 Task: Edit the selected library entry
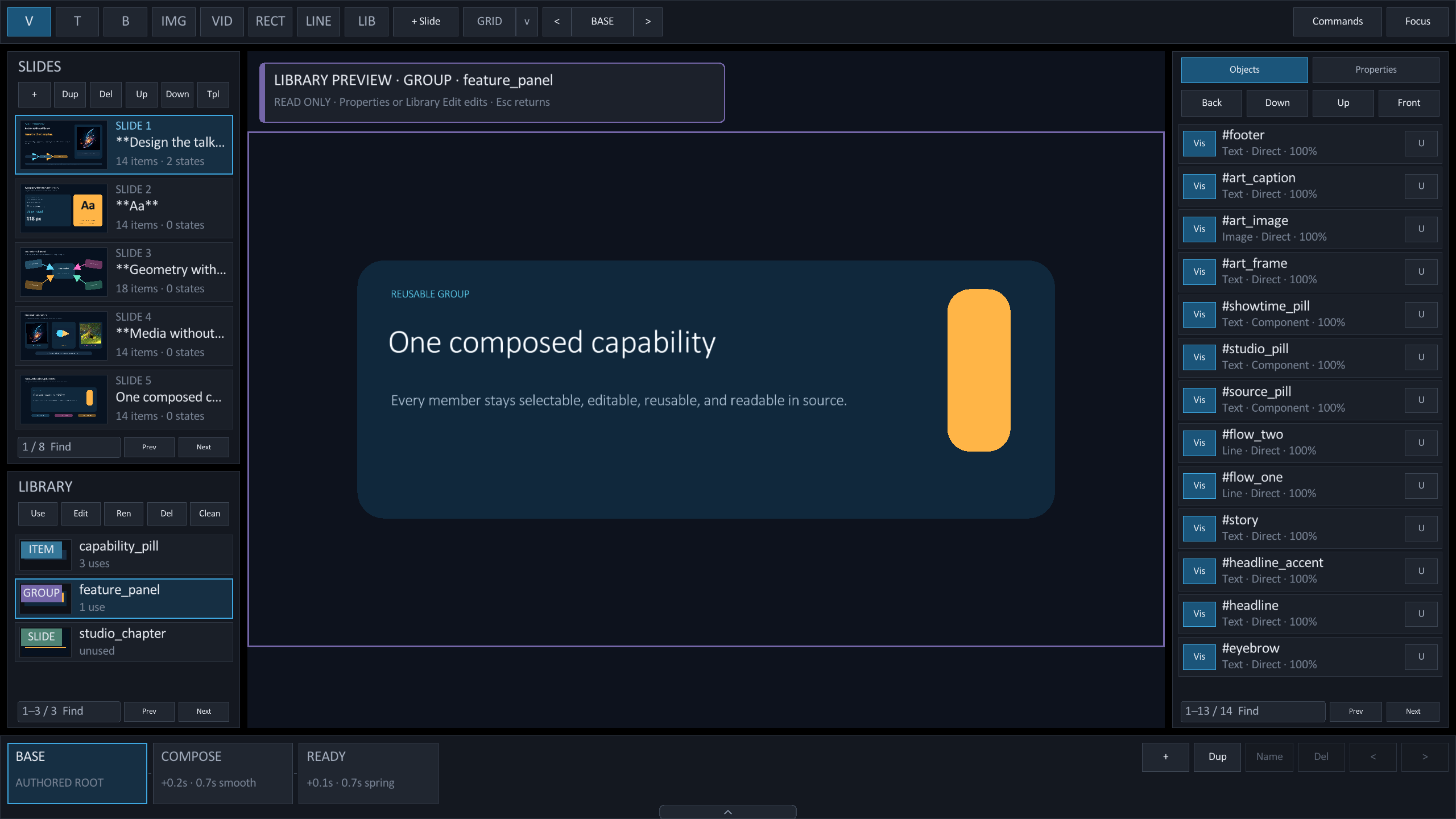[x=81, y=514]
